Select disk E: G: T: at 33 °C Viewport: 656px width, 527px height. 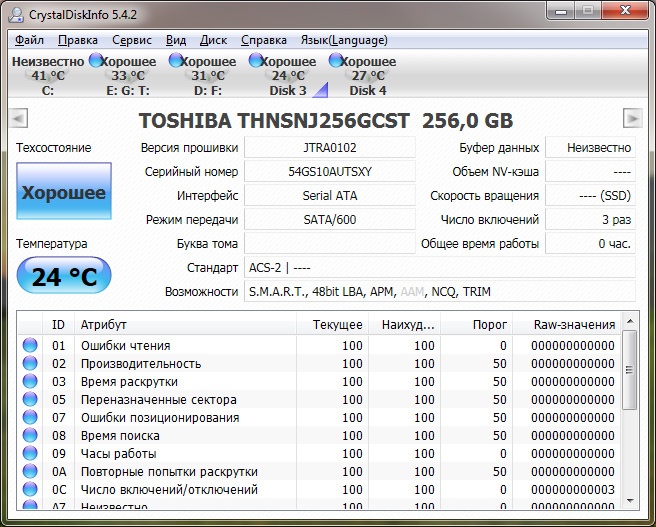[x=128, y=75]
